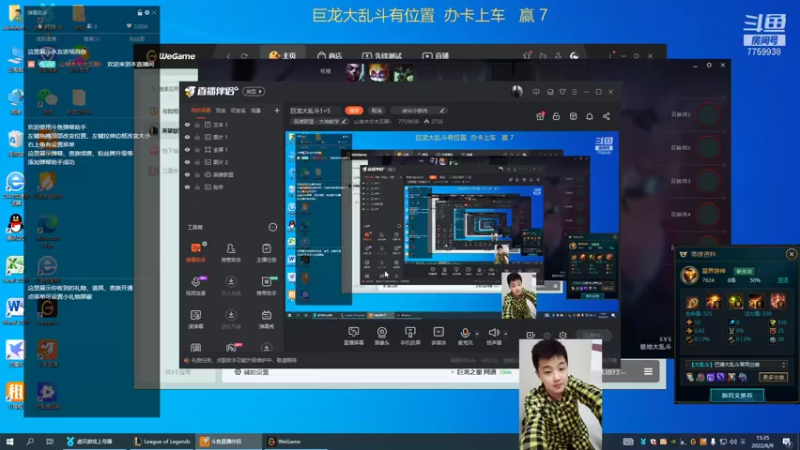Viewport: 800px width, 450px height.
Task: Click the message icon in companion title bar
Action: tap(536, 92)
